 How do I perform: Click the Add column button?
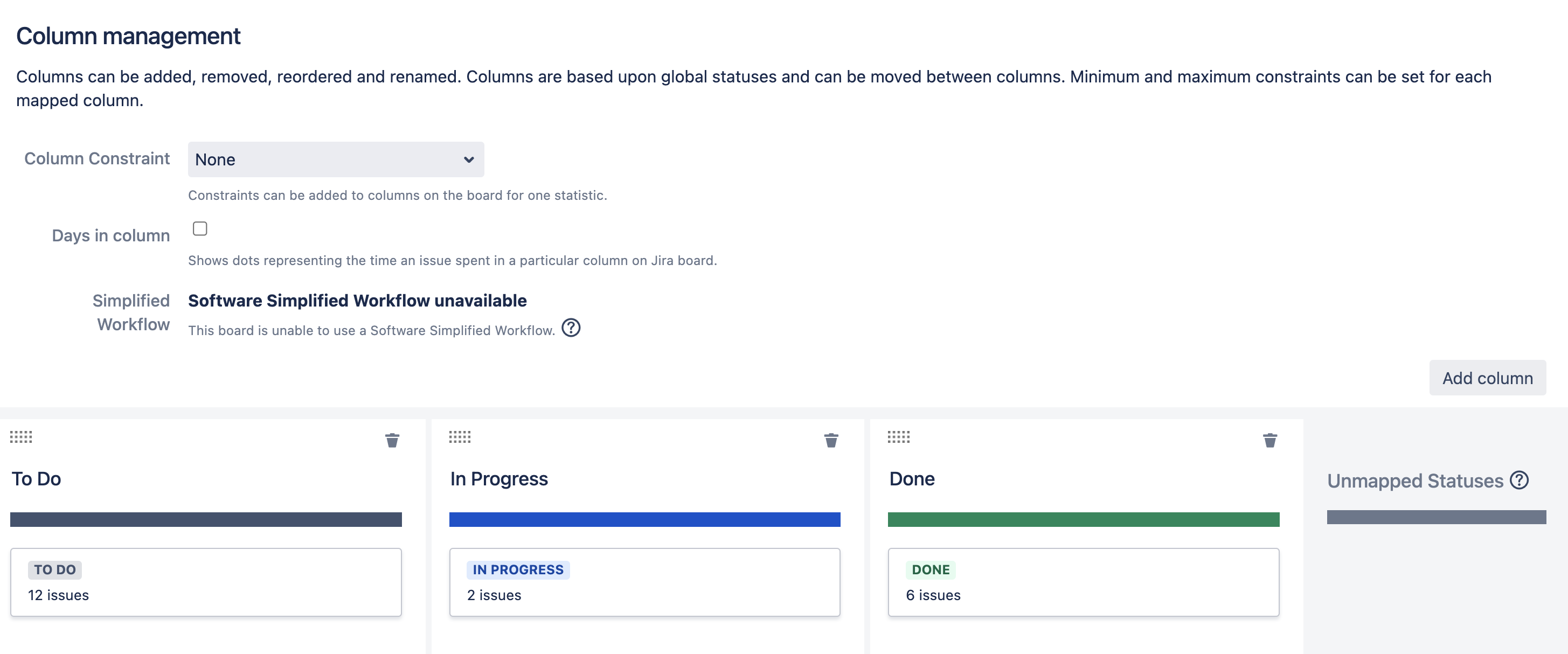pyautogui.click(x=1487, y=378)
